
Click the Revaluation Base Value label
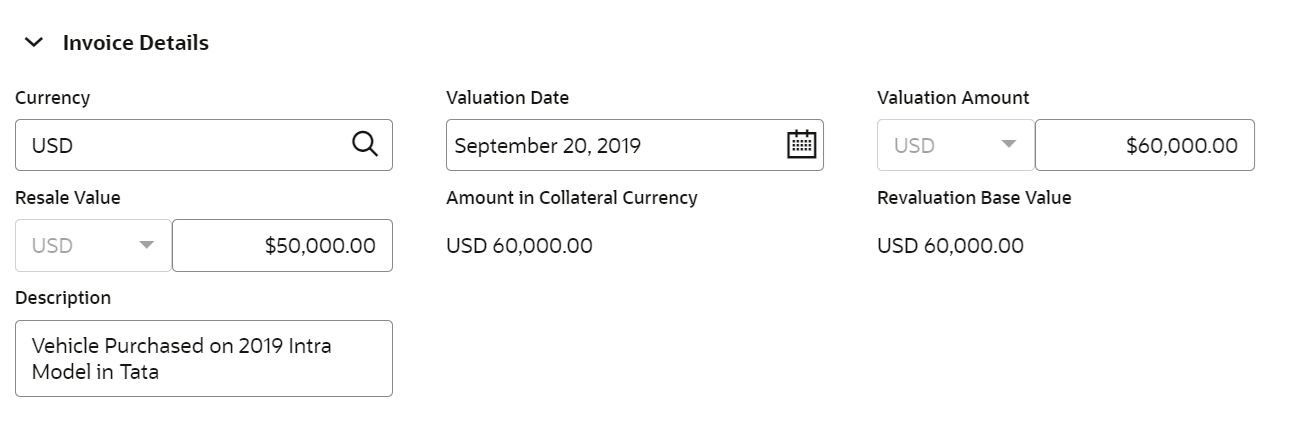point(973,198)
